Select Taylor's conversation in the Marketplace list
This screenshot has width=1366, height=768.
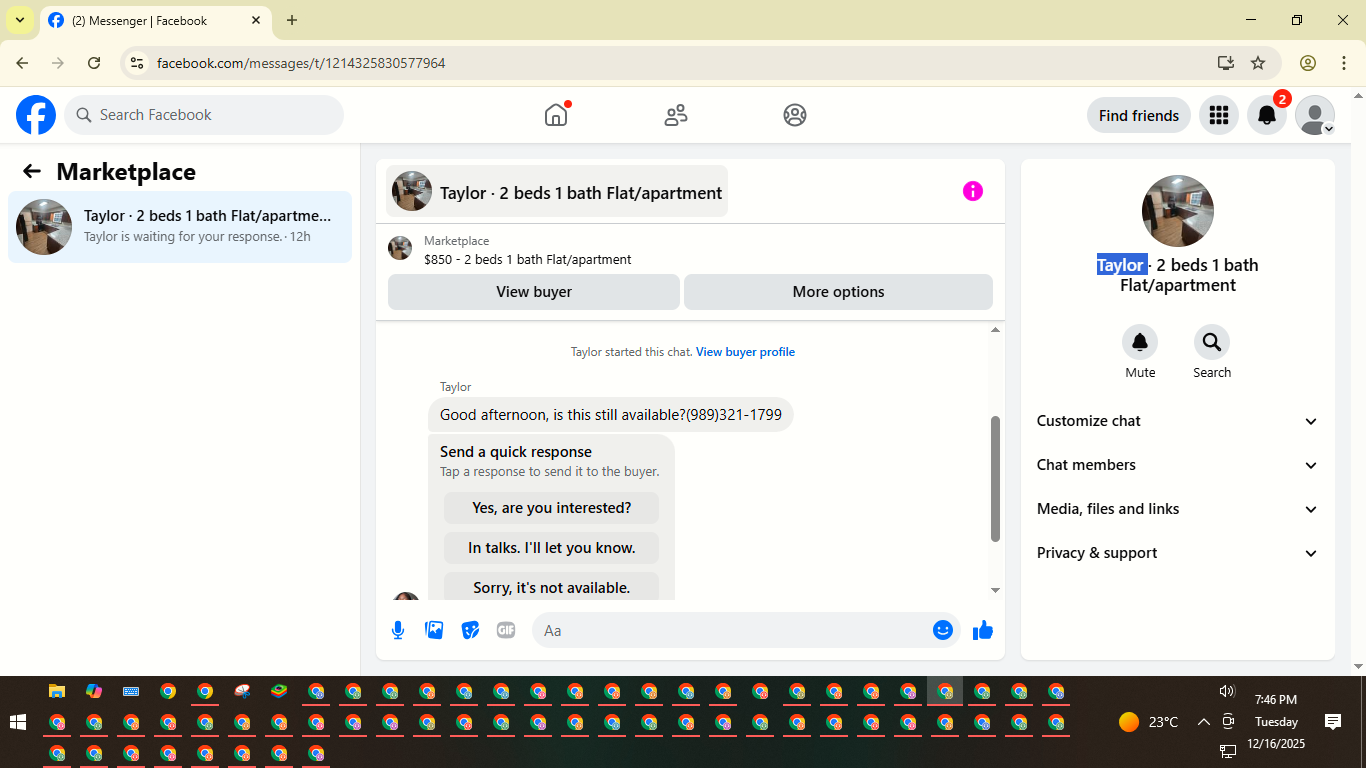180,227
